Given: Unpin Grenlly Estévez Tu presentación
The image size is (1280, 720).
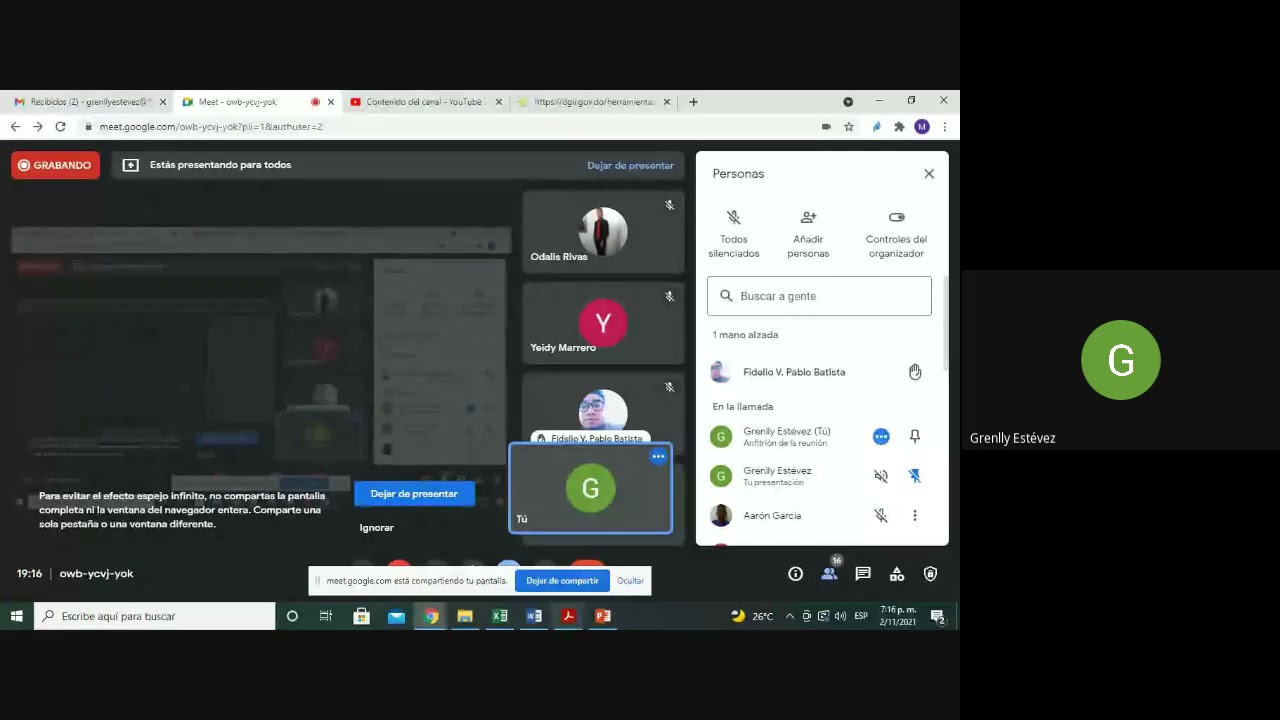Looking at the screenshot, I should [x=914, y=476].
